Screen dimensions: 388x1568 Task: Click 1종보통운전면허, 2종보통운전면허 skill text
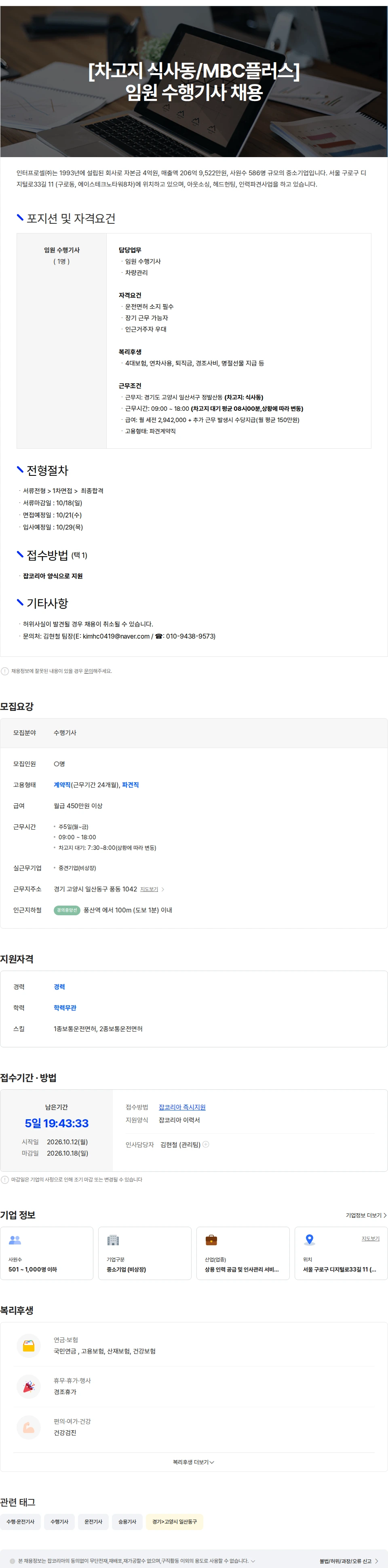[98, 1029]
